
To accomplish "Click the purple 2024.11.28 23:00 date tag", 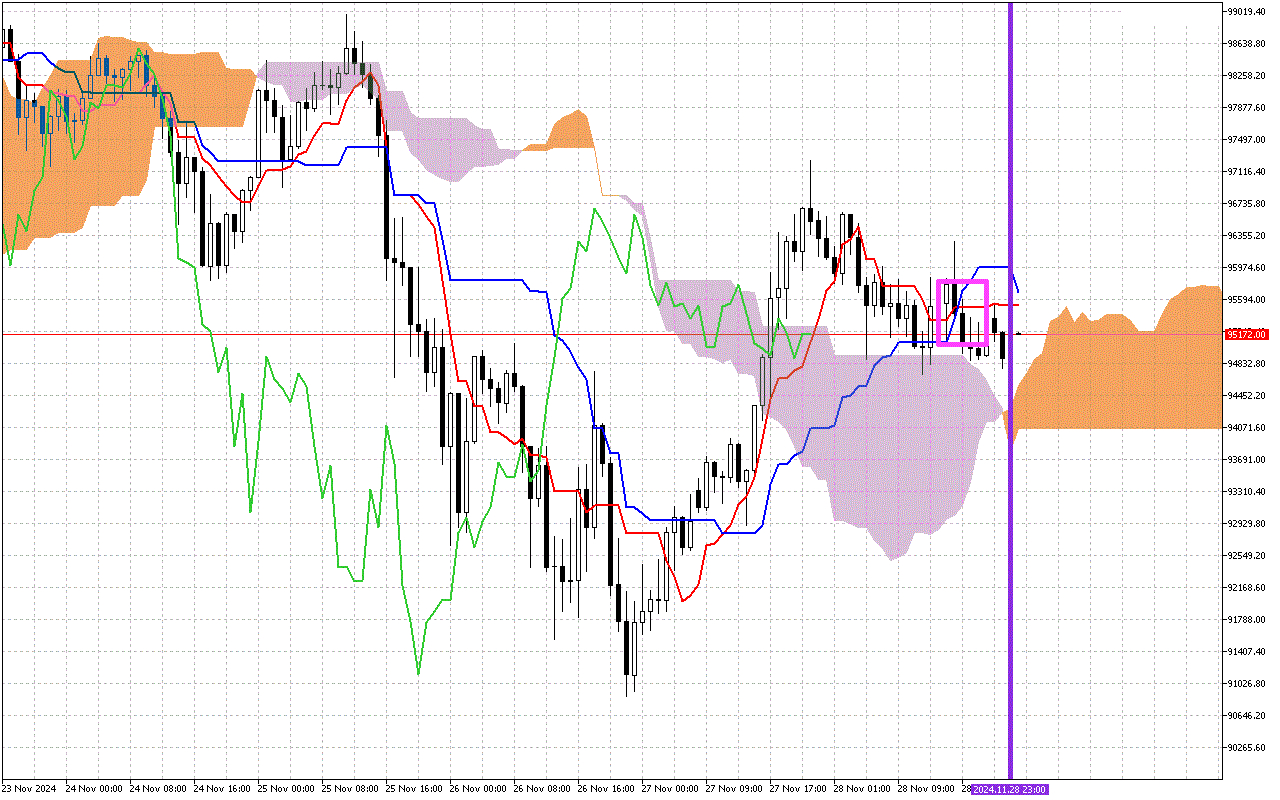I will [1010, 790].
